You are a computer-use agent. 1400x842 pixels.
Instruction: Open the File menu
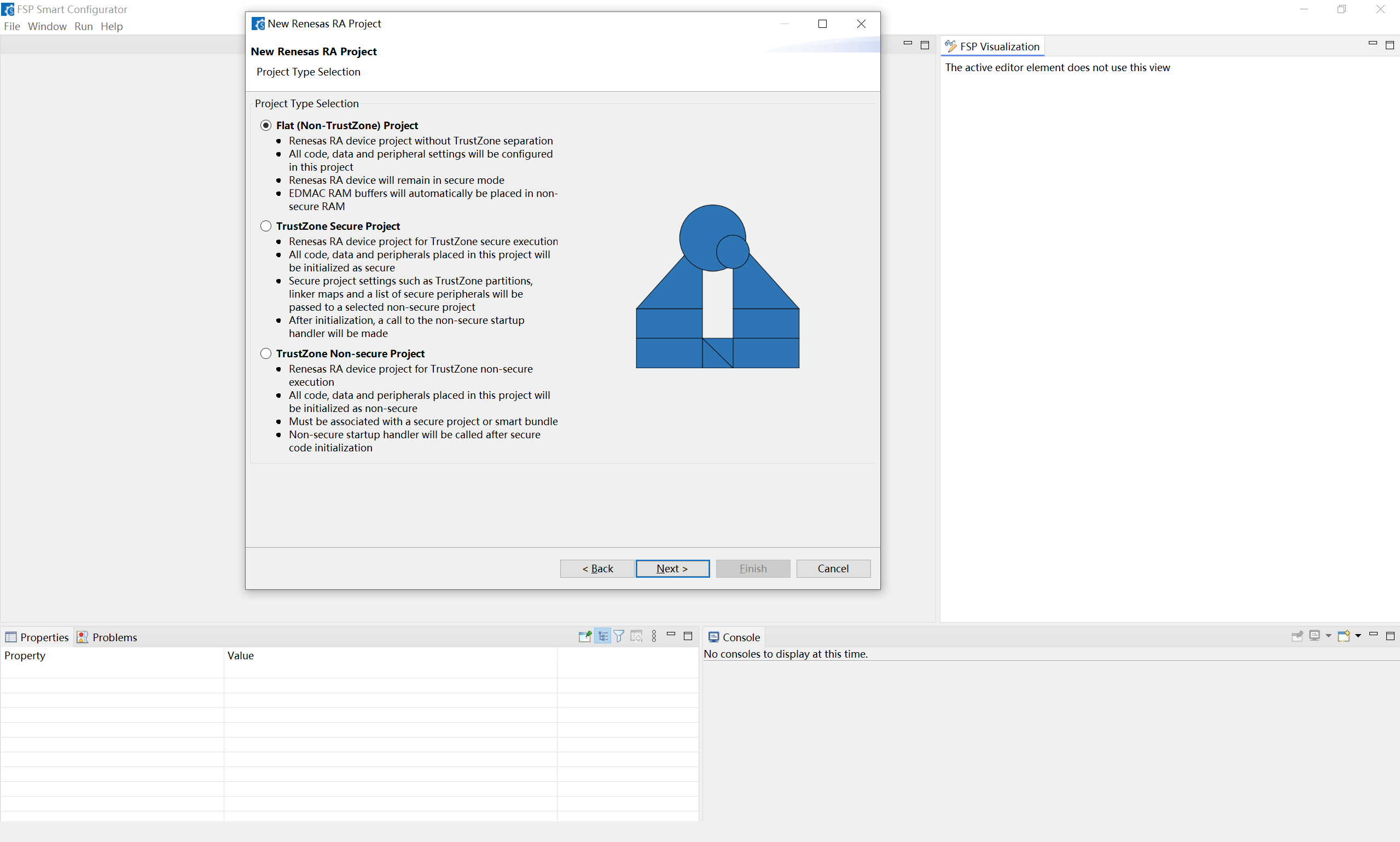point(12,26)
